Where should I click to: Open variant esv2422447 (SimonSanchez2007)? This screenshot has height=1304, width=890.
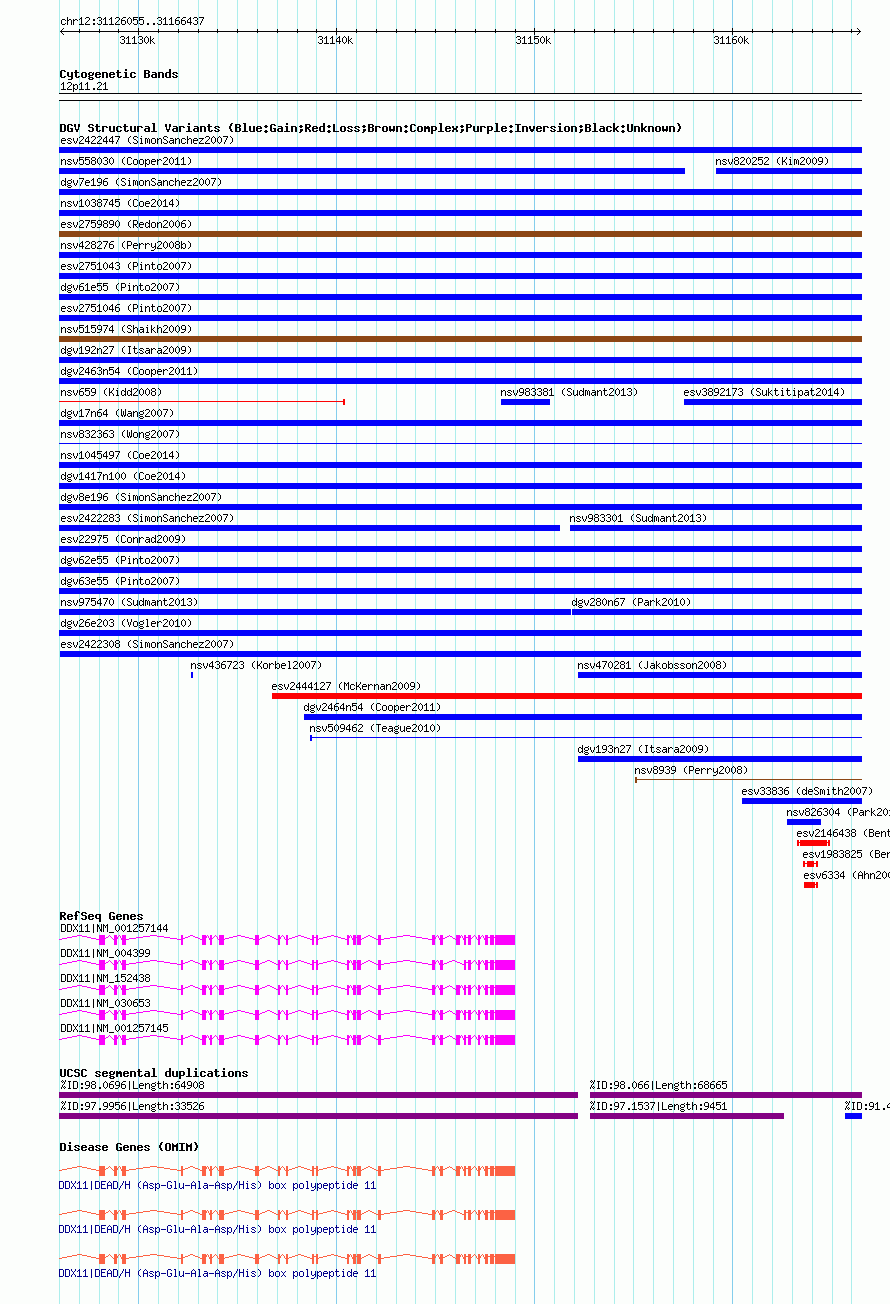[x=147, y=140]
